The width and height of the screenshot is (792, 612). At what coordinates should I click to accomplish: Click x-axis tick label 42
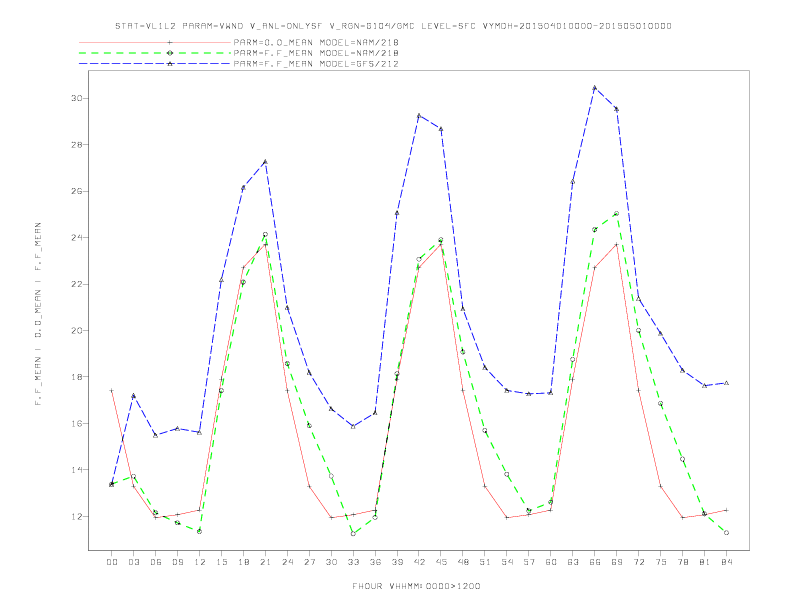(x=419, y=562)
